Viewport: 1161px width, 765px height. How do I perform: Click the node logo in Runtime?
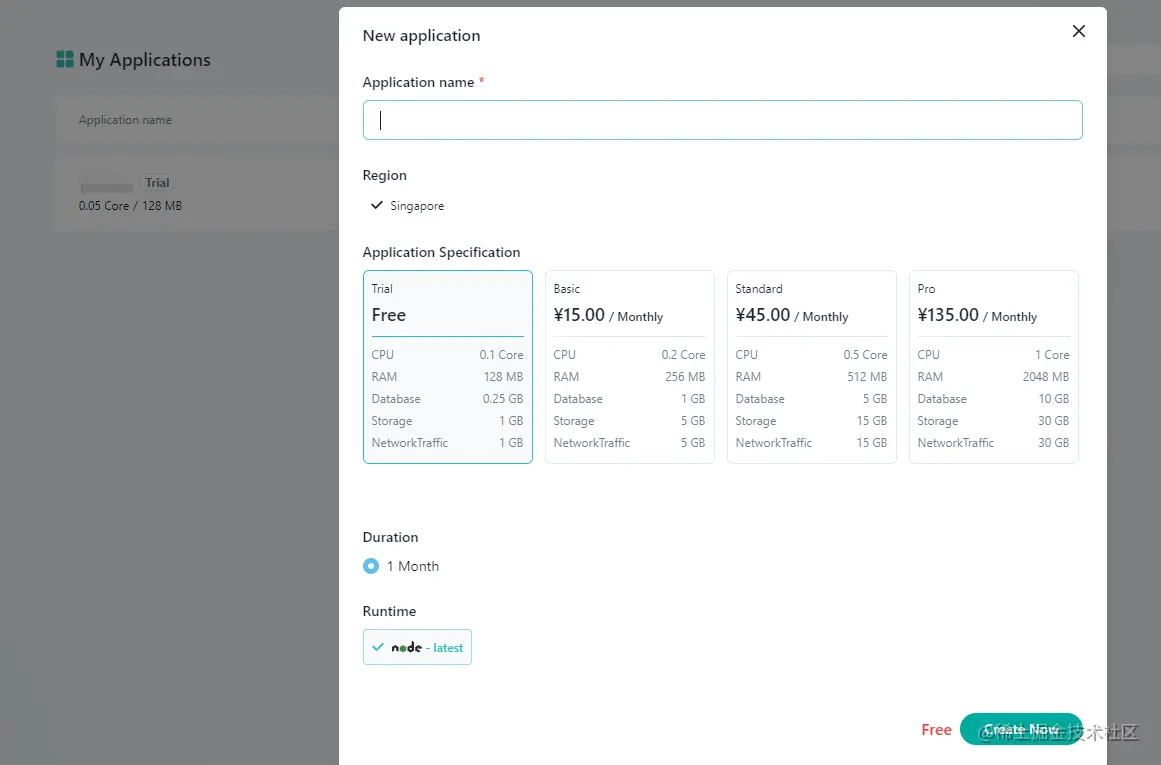pyautogui.click(x=406, y=647)
